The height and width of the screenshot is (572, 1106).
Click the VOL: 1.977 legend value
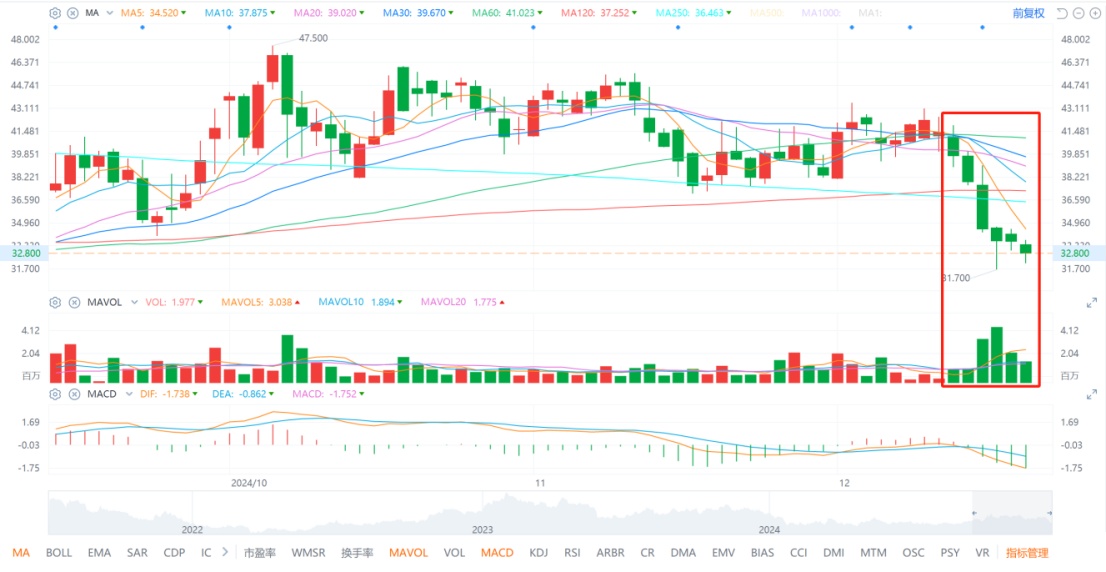[175, 302]
